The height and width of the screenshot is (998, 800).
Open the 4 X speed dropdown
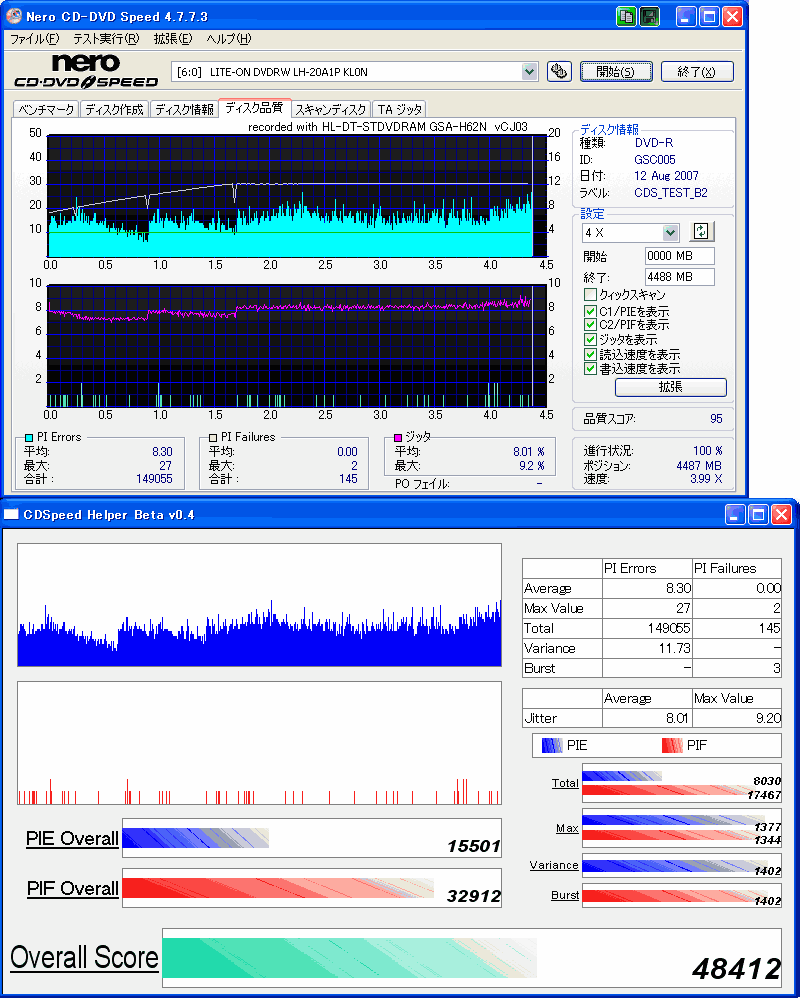(x=670, y=232)
